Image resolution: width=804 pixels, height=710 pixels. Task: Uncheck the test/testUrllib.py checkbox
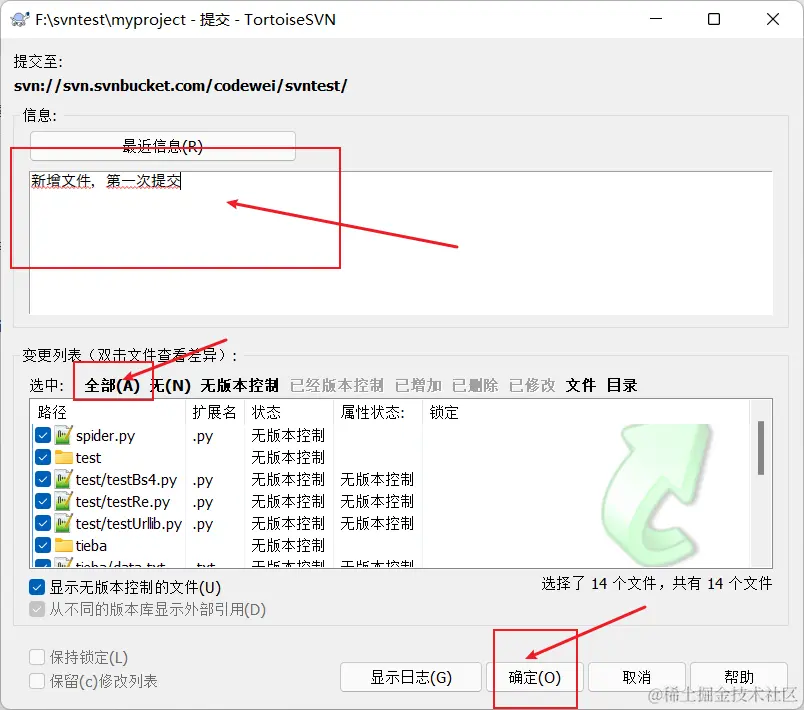click(43, 523)
